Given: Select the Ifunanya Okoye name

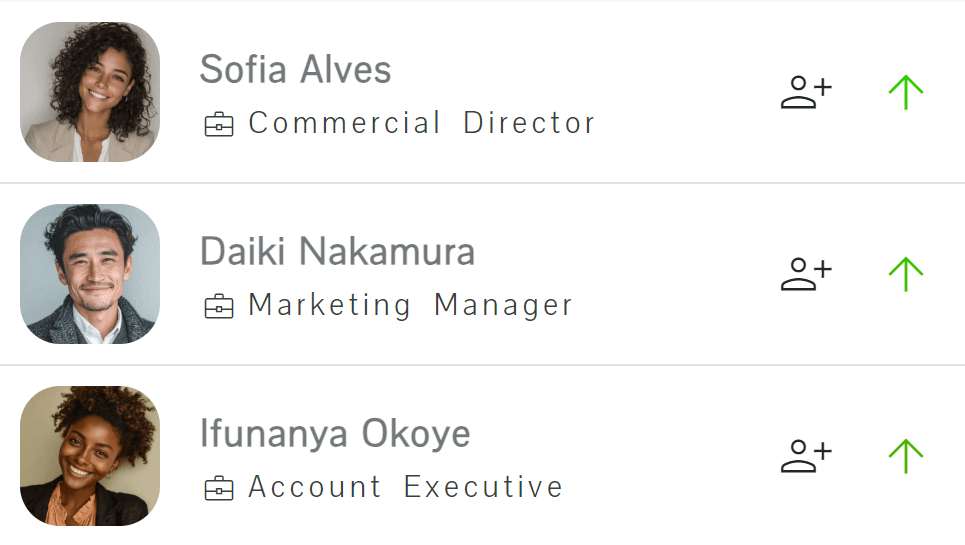Looking at the screenshot, I should pyautogui.click(x=335, y=434).
